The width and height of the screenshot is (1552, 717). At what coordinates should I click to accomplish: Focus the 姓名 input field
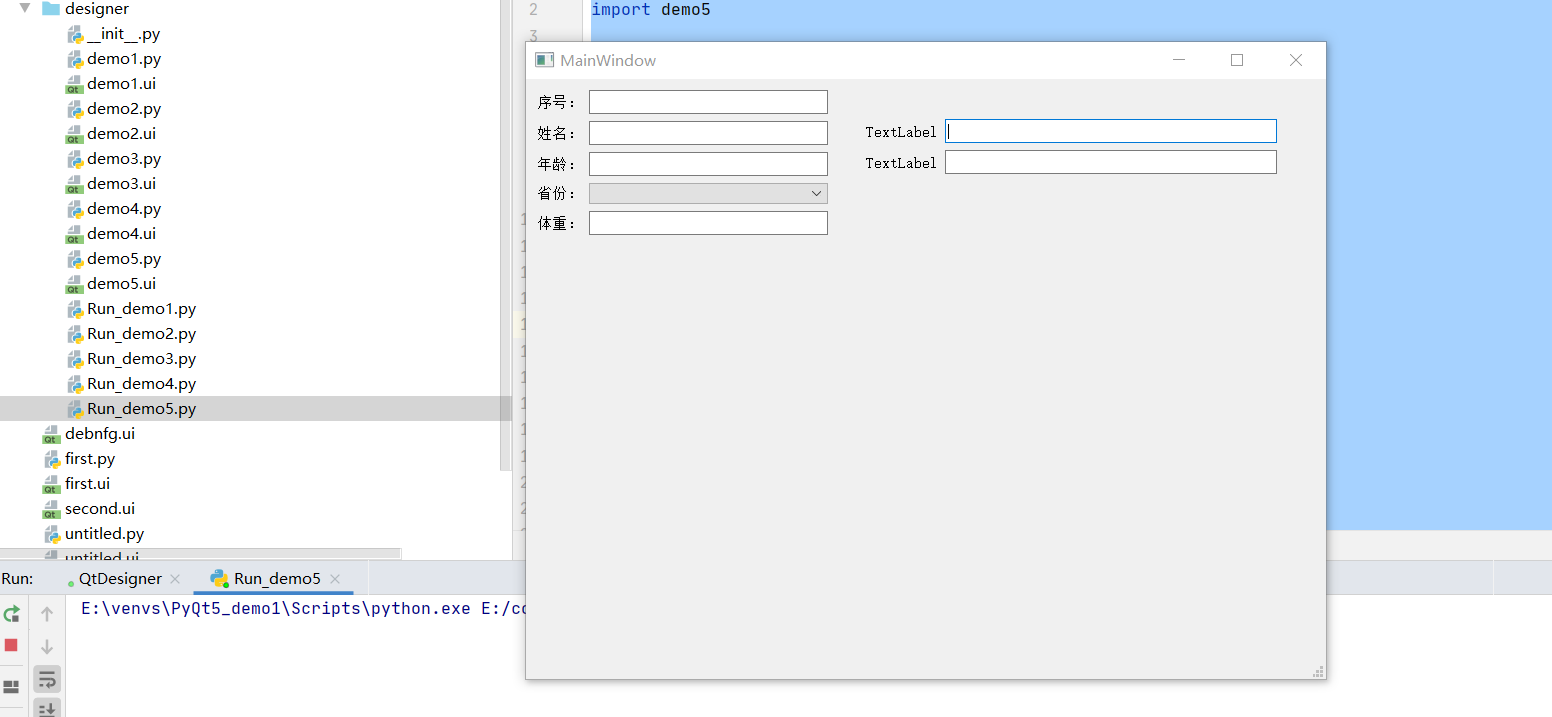(708, 133)
